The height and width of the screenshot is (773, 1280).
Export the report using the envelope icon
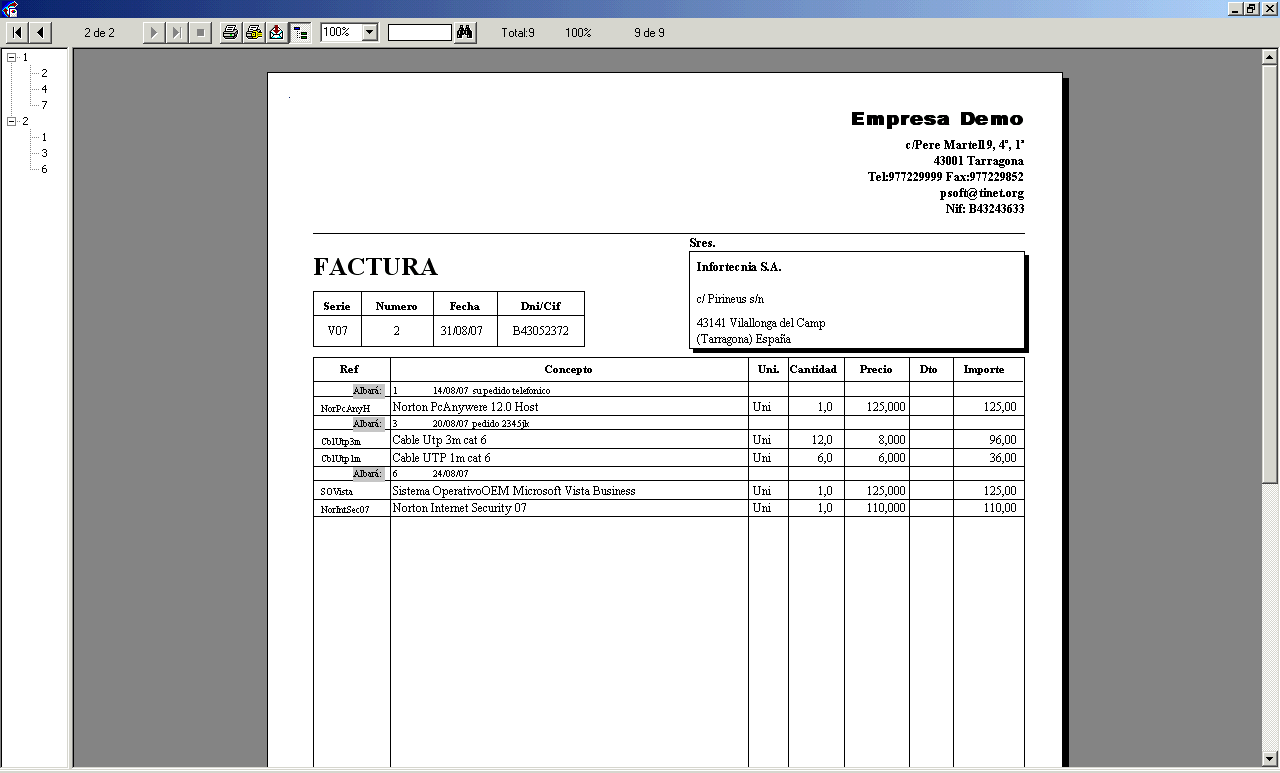[x=277, y=33]
